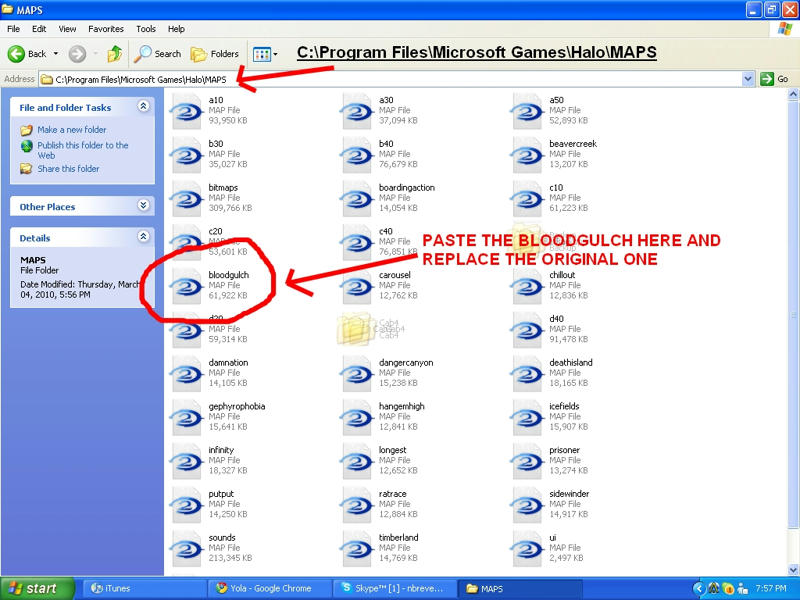Click the scrollbar down arrow
This screenshot has height=600, width=800.
[x=793, y=570]
